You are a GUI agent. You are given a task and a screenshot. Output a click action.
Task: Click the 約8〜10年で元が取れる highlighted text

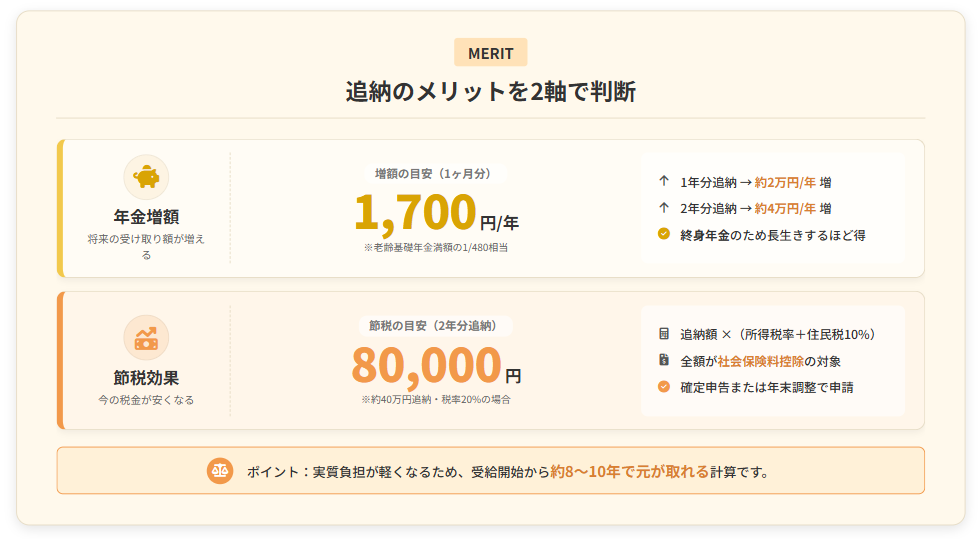[x=629, y=471]
